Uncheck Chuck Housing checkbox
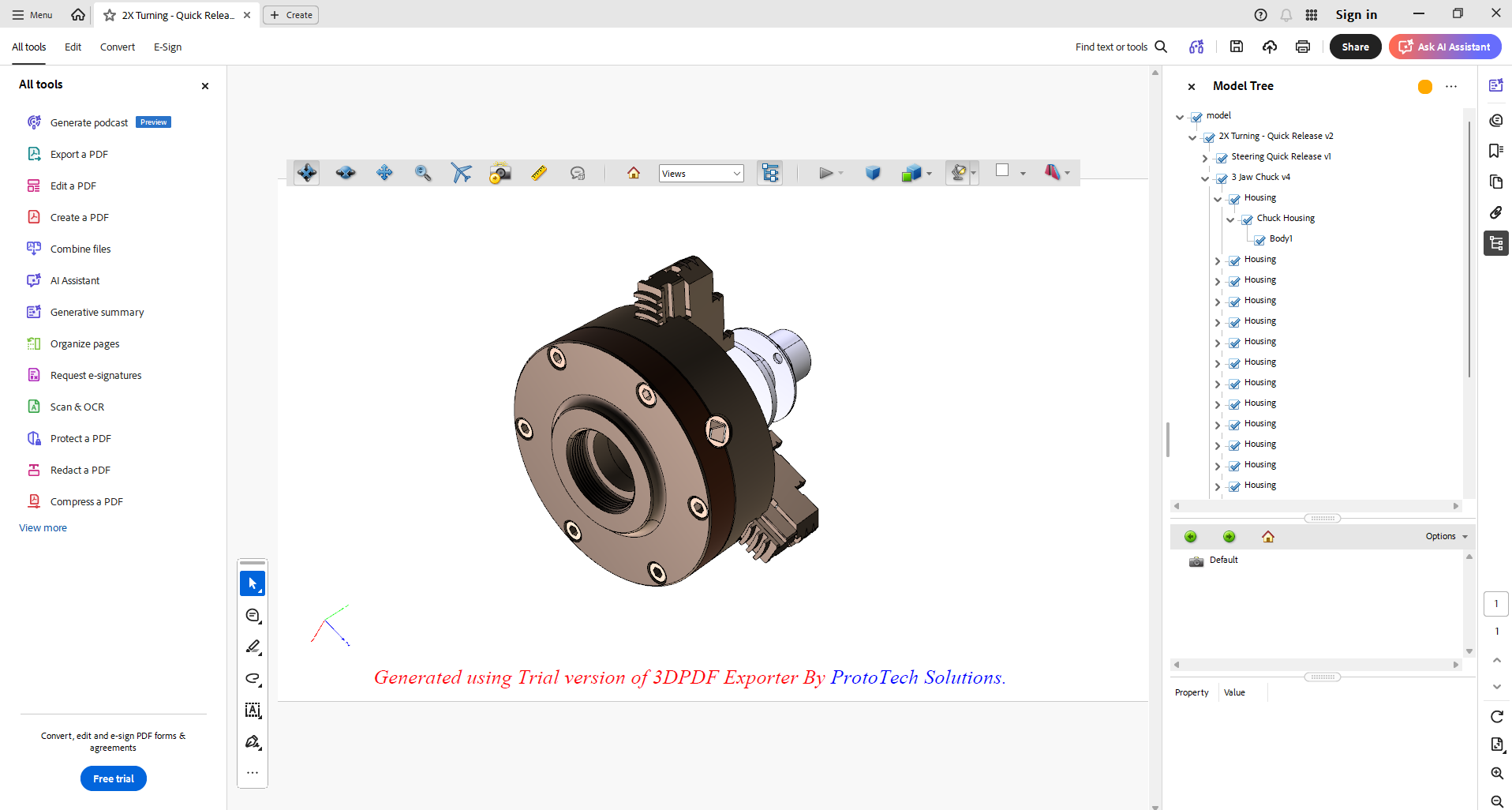Viewport: 1512px width, 810px height. (1247, 219)
